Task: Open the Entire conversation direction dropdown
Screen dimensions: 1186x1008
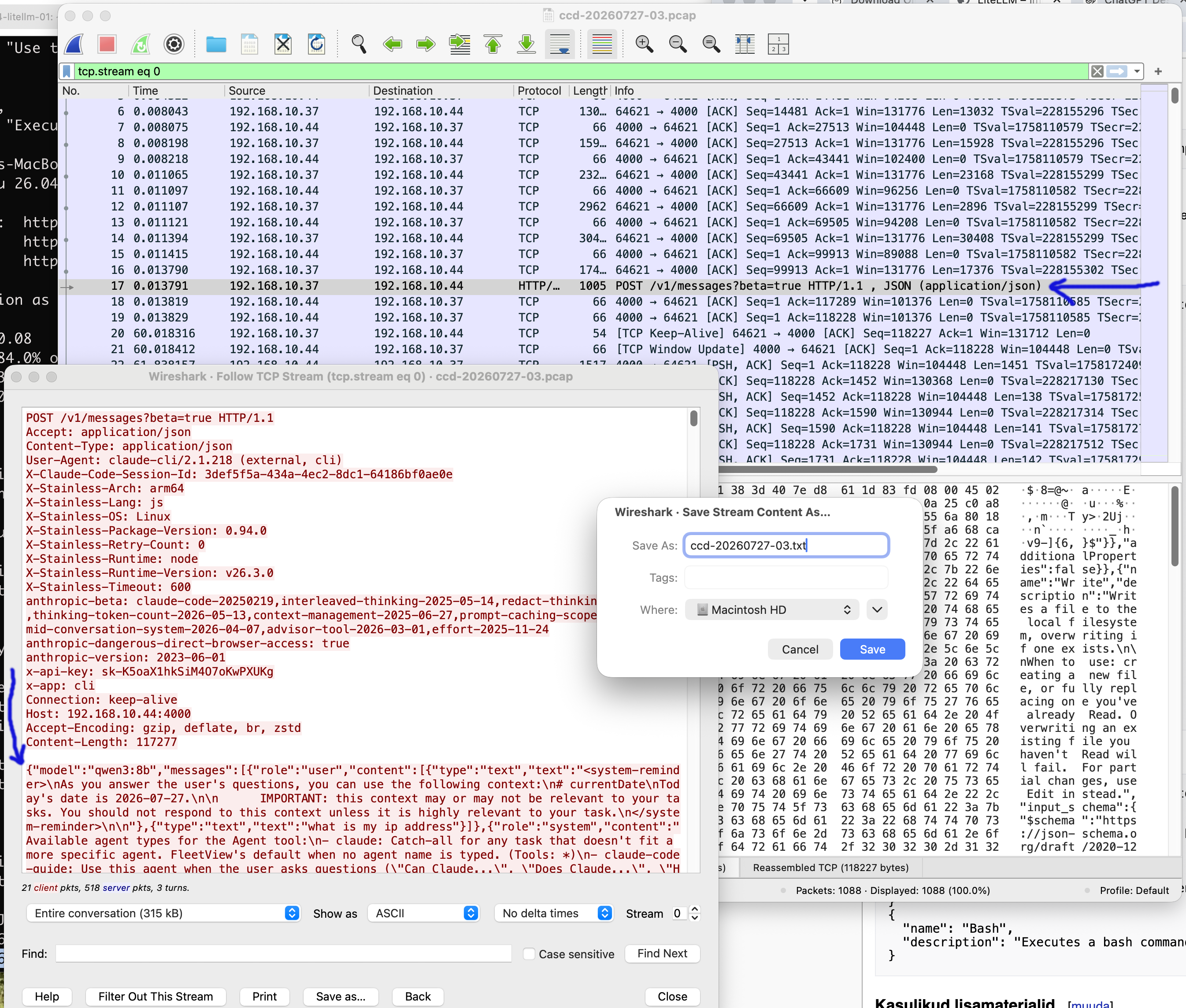Action: click(x=164, y=913)
